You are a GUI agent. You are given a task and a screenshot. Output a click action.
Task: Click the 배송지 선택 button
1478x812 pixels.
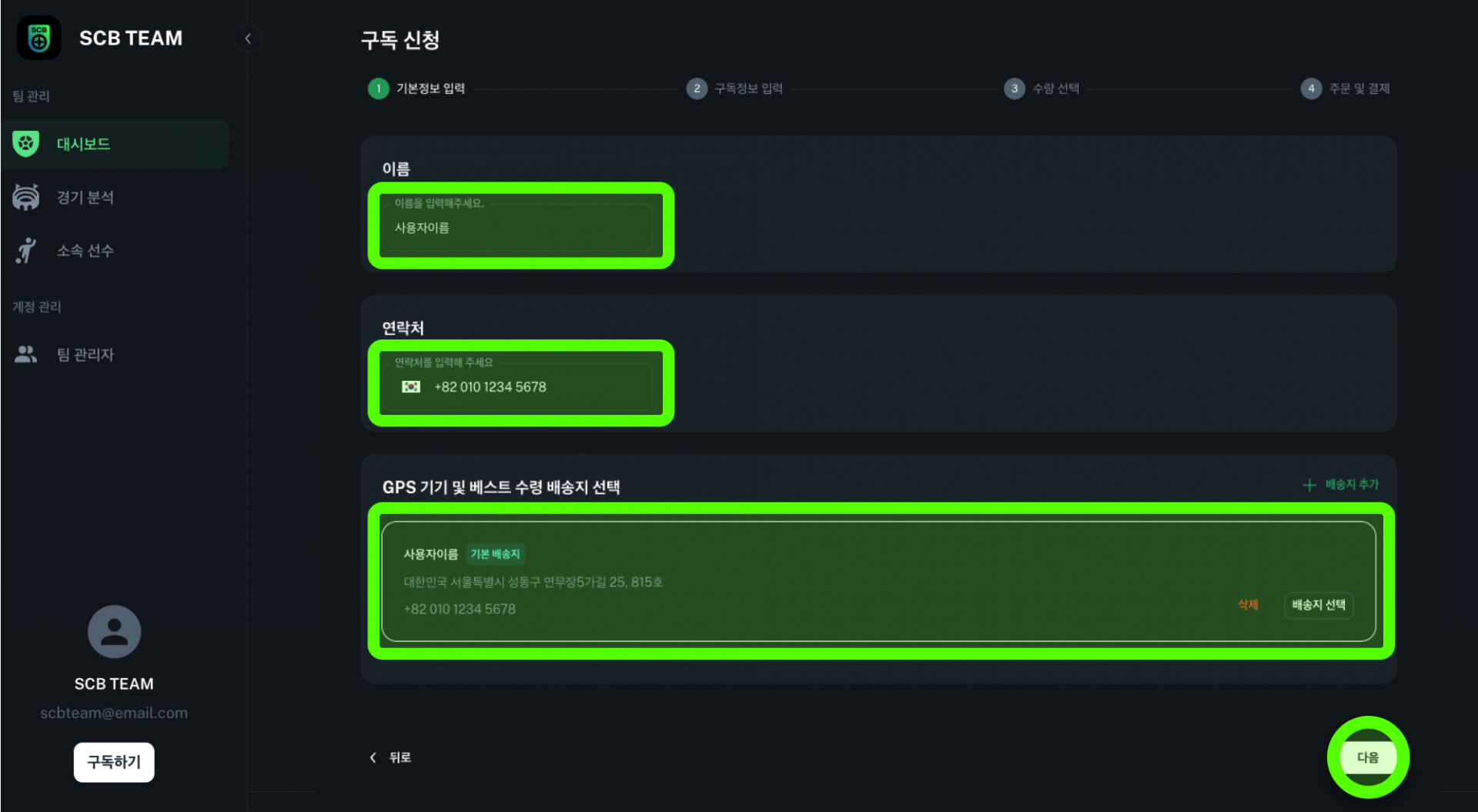(x=1319, y=605)
